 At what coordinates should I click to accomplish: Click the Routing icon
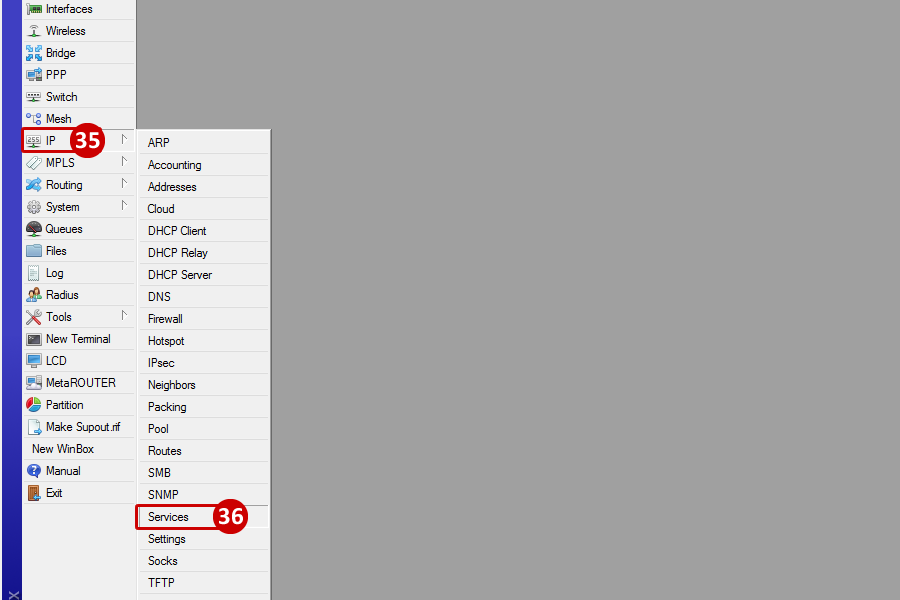coord(34,185)
